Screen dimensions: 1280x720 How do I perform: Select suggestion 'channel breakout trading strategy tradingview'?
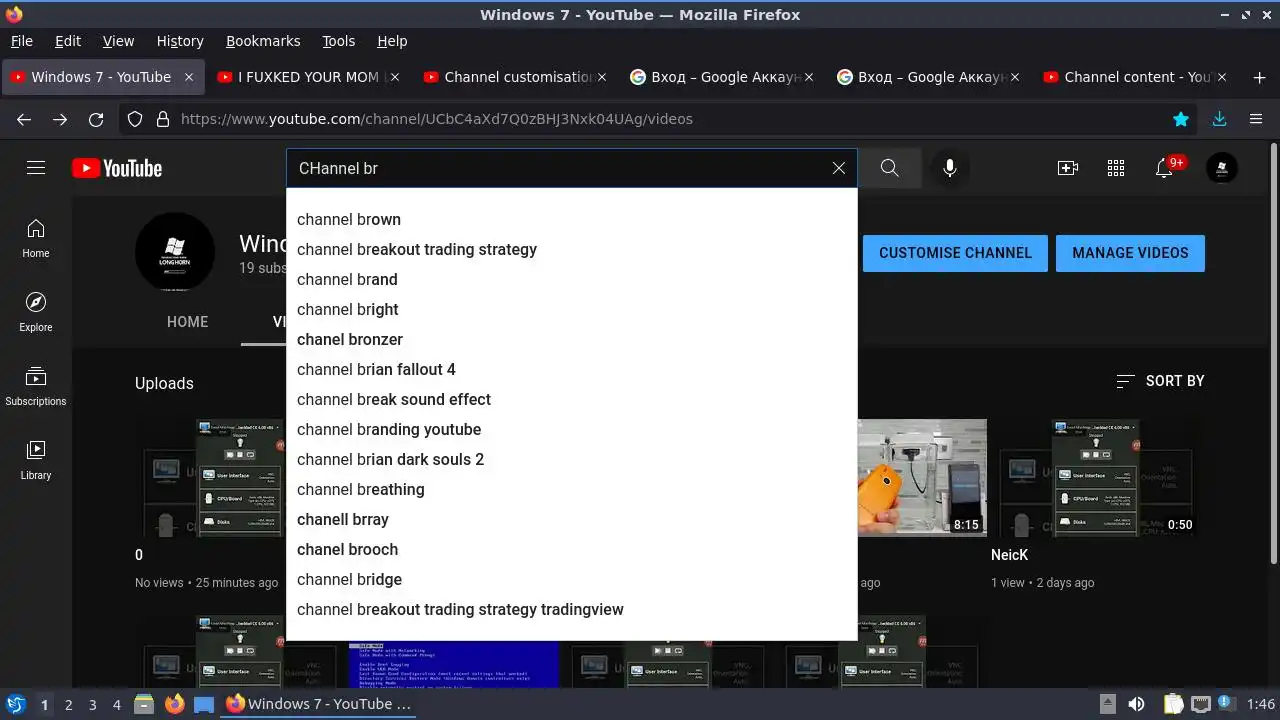(571, 609)
